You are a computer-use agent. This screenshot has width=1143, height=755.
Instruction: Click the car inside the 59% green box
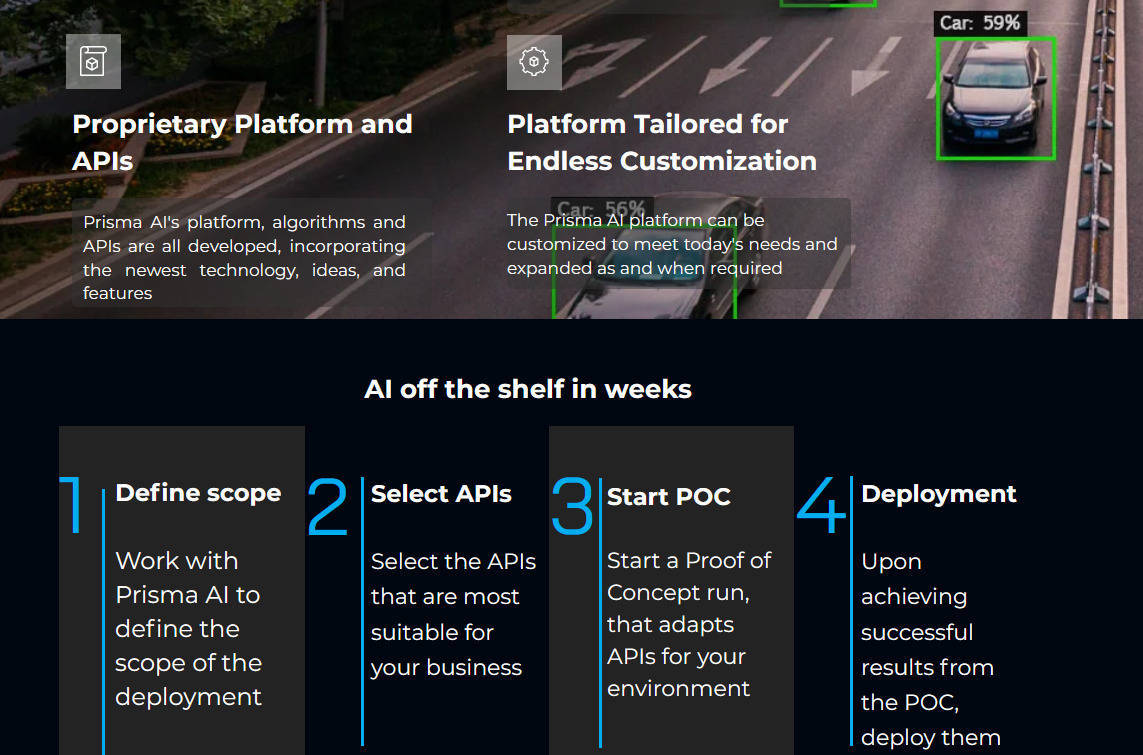point(994,97)
